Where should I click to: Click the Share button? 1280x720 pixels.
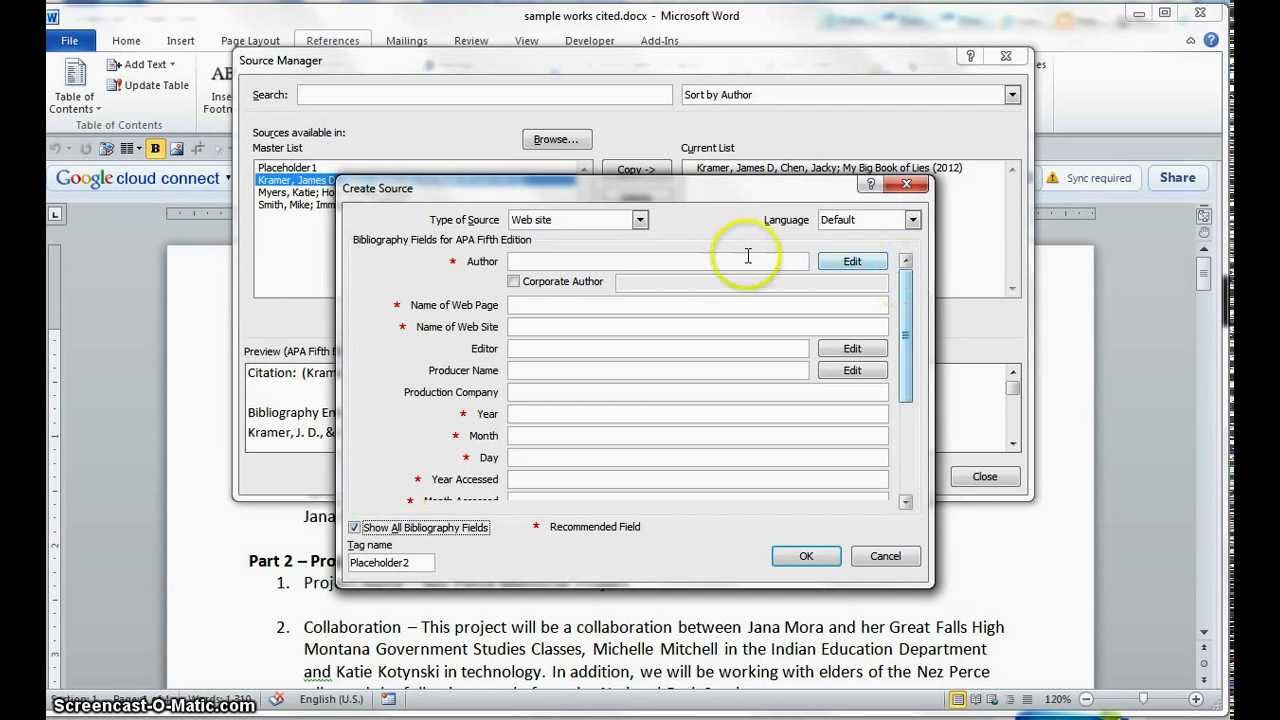(1177, 178)
